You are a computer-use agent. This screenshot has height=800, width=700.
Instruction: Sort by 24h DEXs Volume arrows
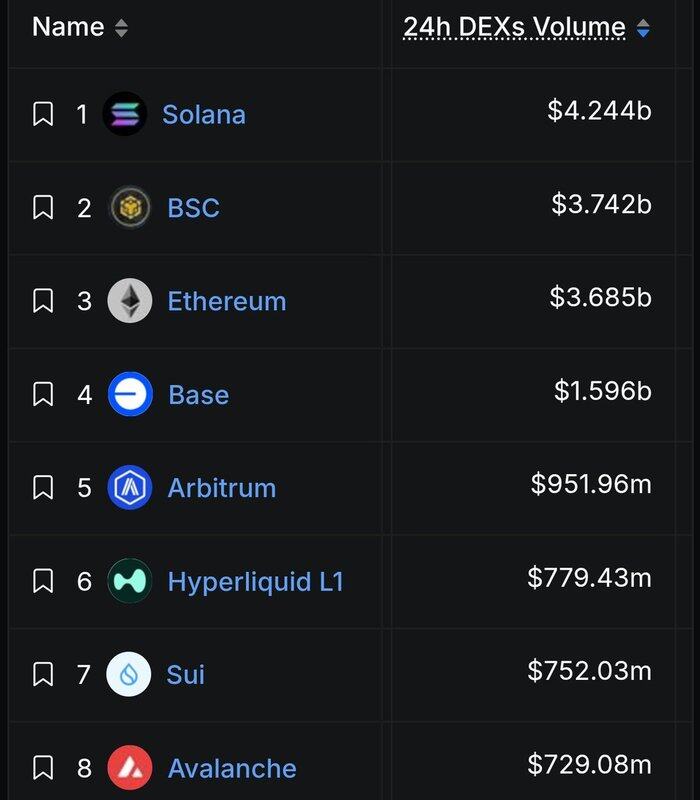tap(643, 29)
